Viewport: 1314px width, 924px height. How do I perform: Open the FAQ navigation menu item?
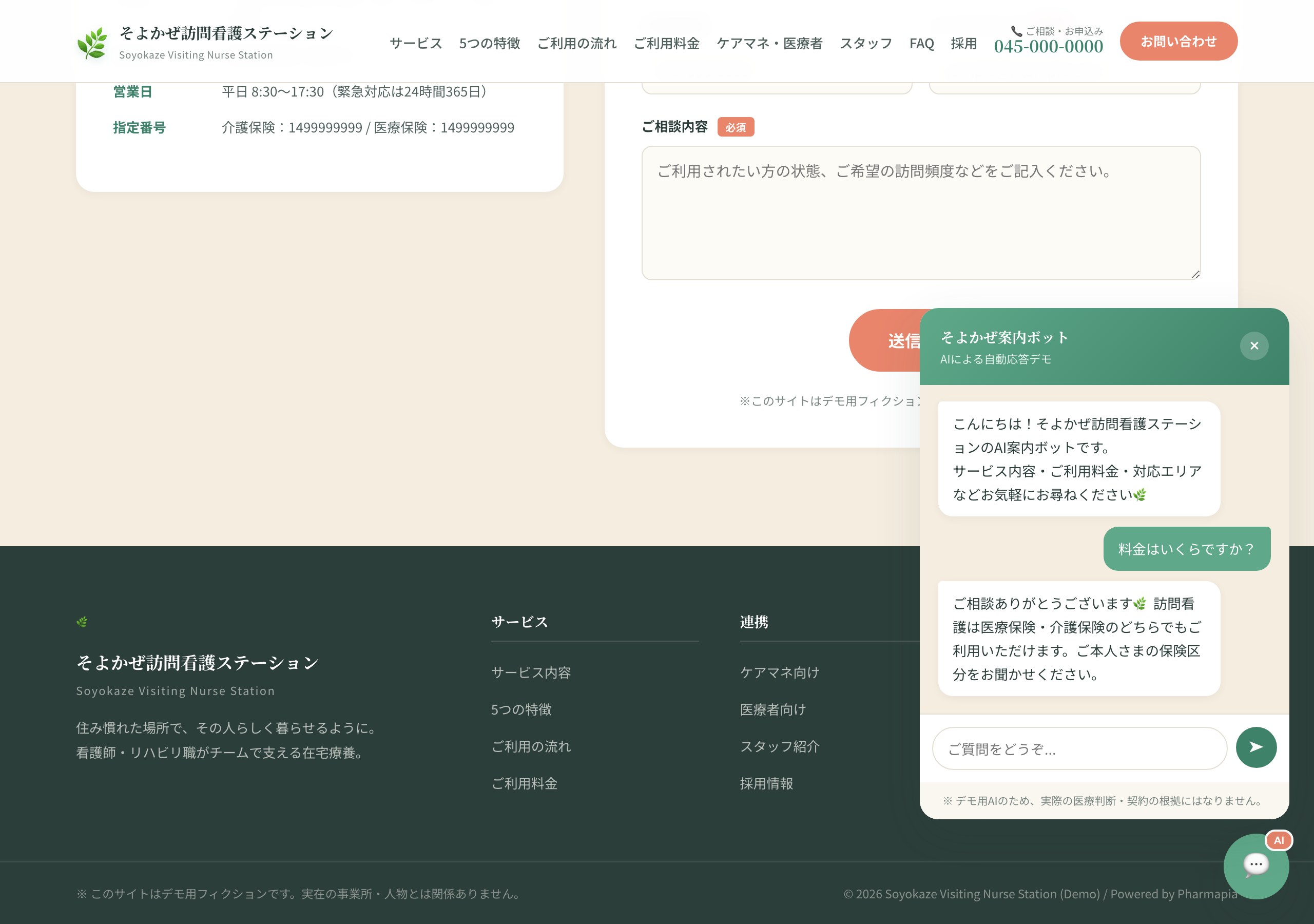921,44
